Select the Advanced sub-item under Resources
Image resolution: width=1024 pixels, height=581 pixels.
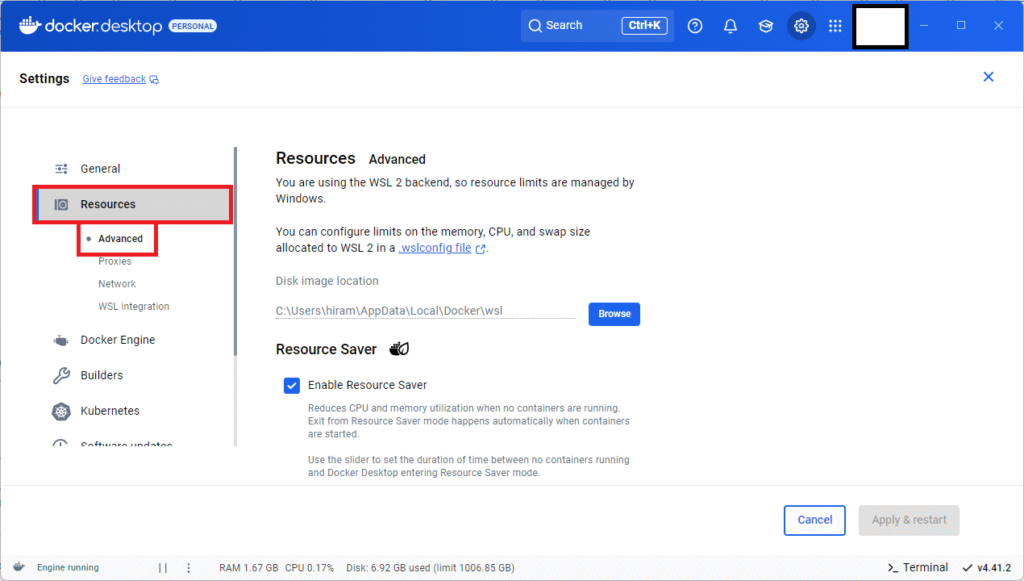click(x=120, y=239)
